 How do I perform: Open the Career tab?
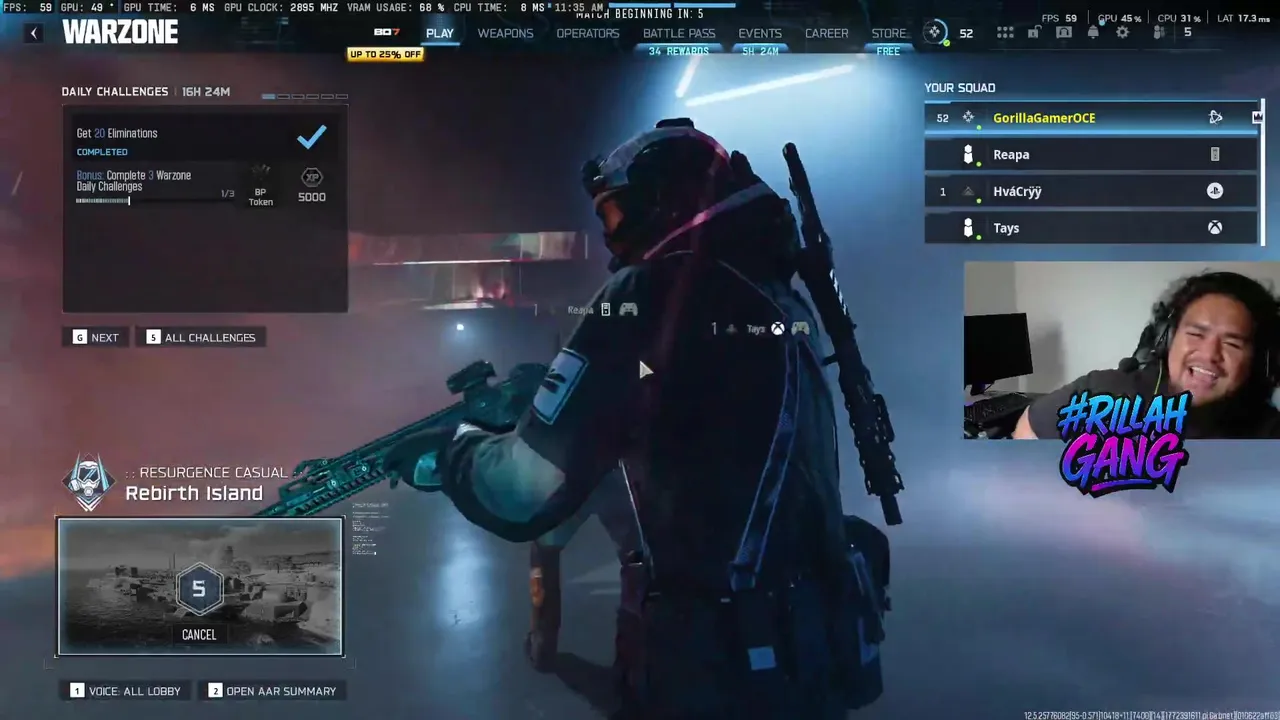(827, 33)
